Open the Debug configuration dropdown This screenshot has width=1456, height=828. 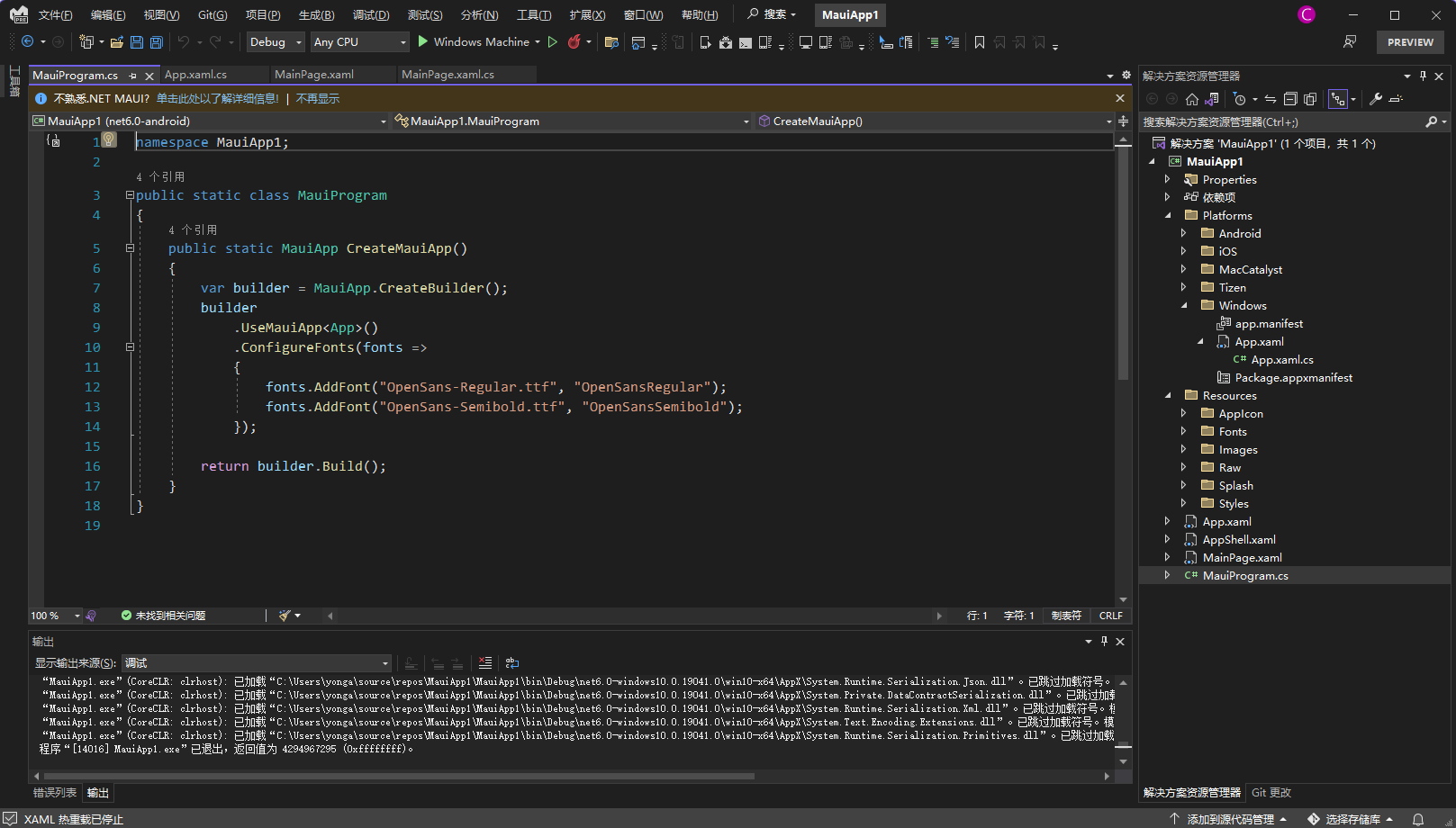(276, 41)
